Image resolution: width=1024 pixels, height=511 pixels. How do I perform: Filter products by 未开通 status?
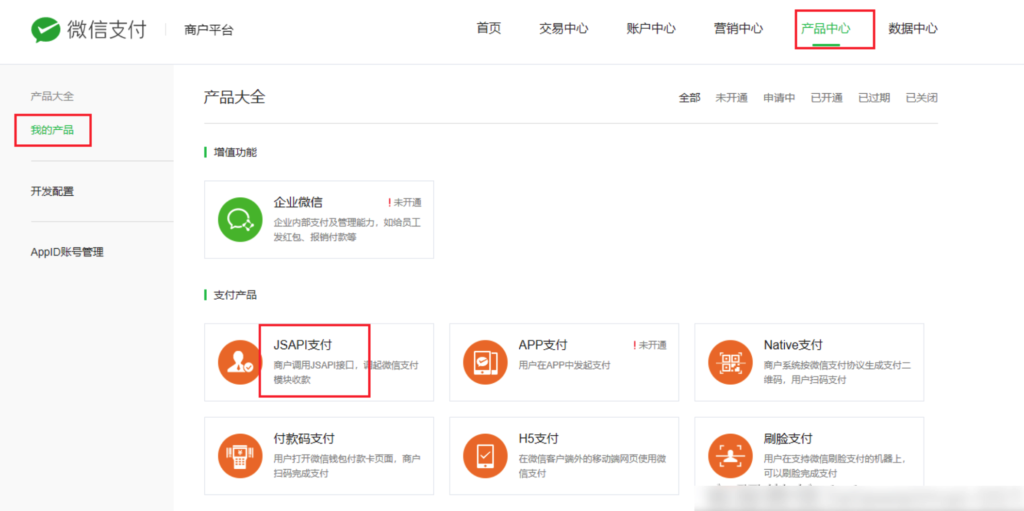(731, 98)
